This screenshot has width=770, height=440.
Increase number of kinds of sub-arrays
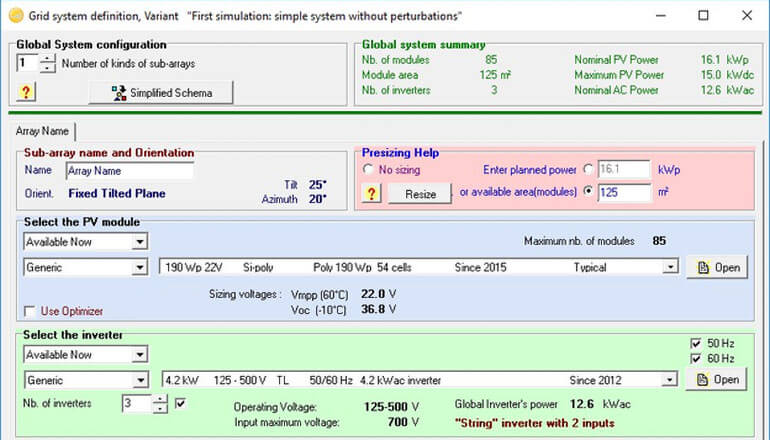point(48,58)
